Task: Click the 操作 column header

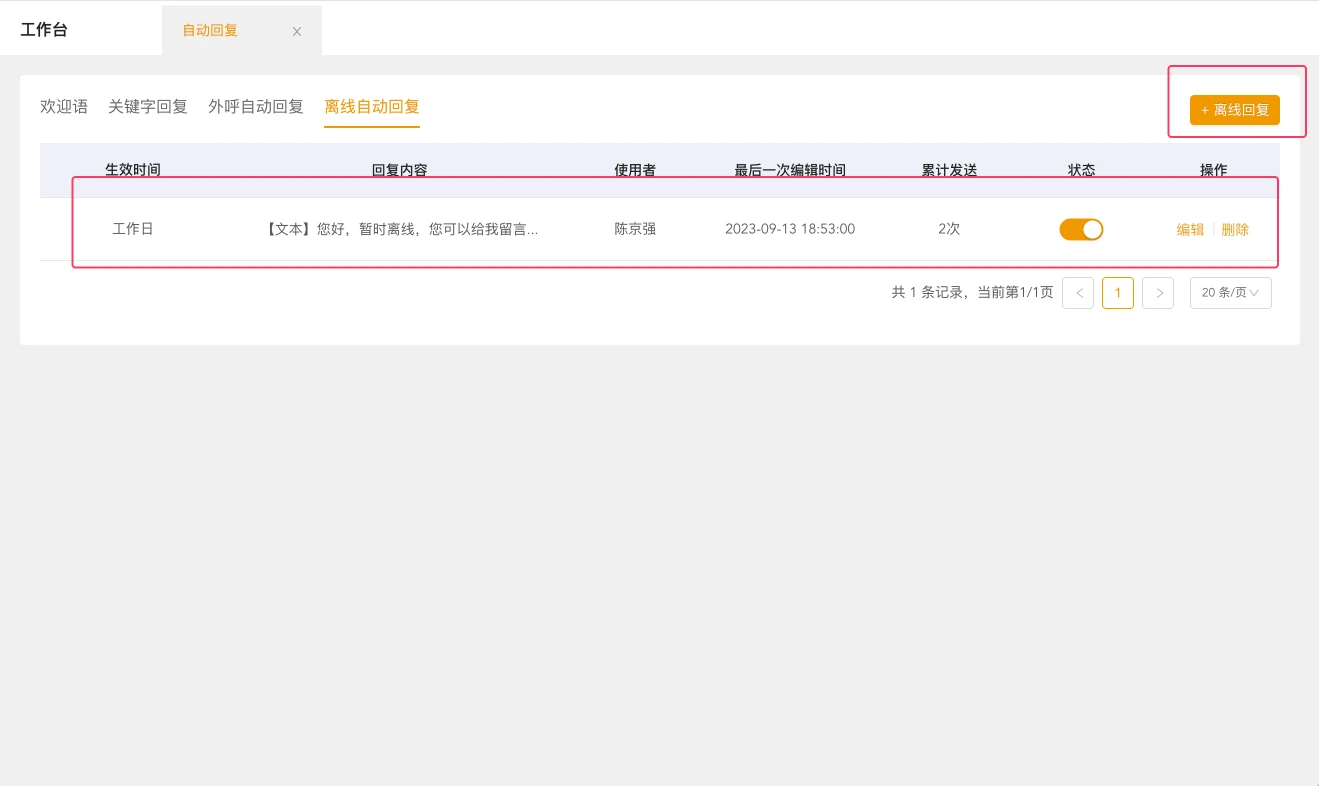Action: 1214,170
